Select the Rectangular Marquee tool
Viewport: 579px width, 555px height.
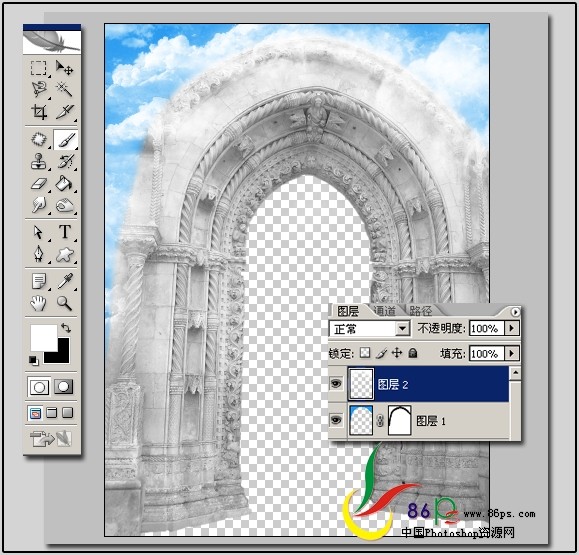click(38, 68)
